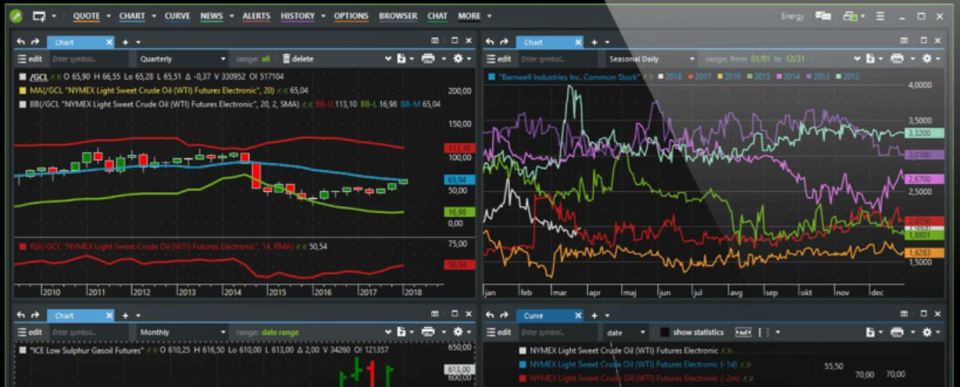Toggle the show statistics checkbox in Curve panel
This screenshot has height=387, width=960.
tap(665, 332)
